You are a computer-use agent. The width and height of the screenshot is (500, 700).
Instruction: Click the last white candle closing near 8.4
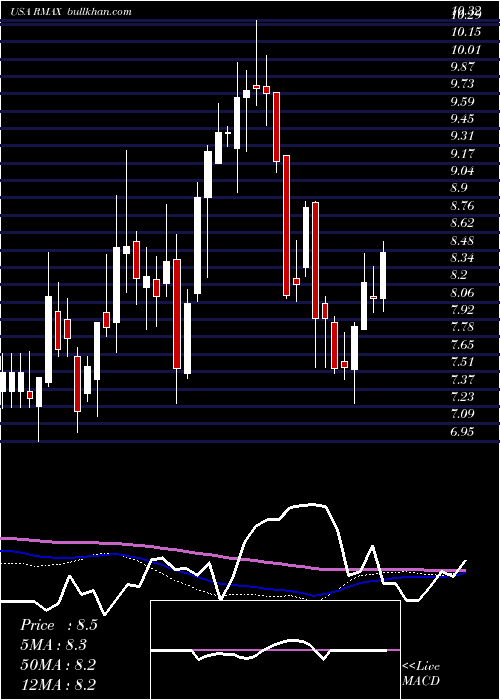coord(383,275)
